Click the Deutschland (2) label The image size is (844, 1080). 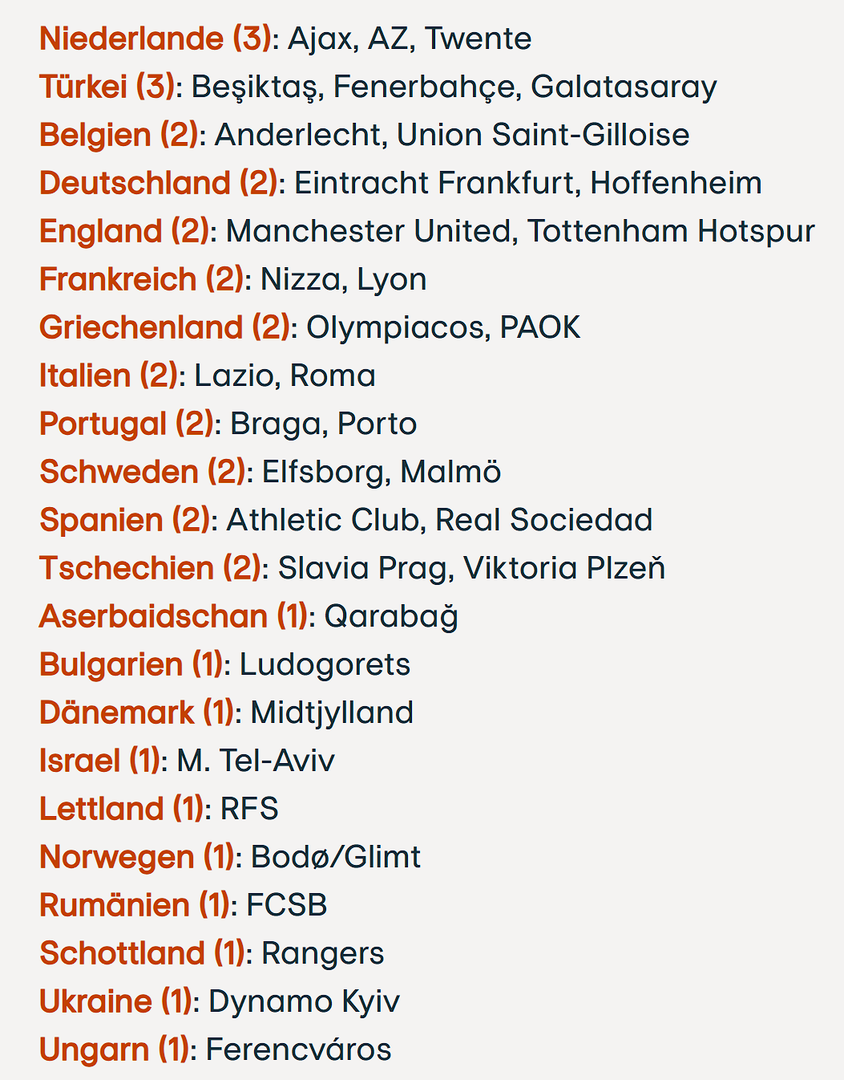click(159, 183)
